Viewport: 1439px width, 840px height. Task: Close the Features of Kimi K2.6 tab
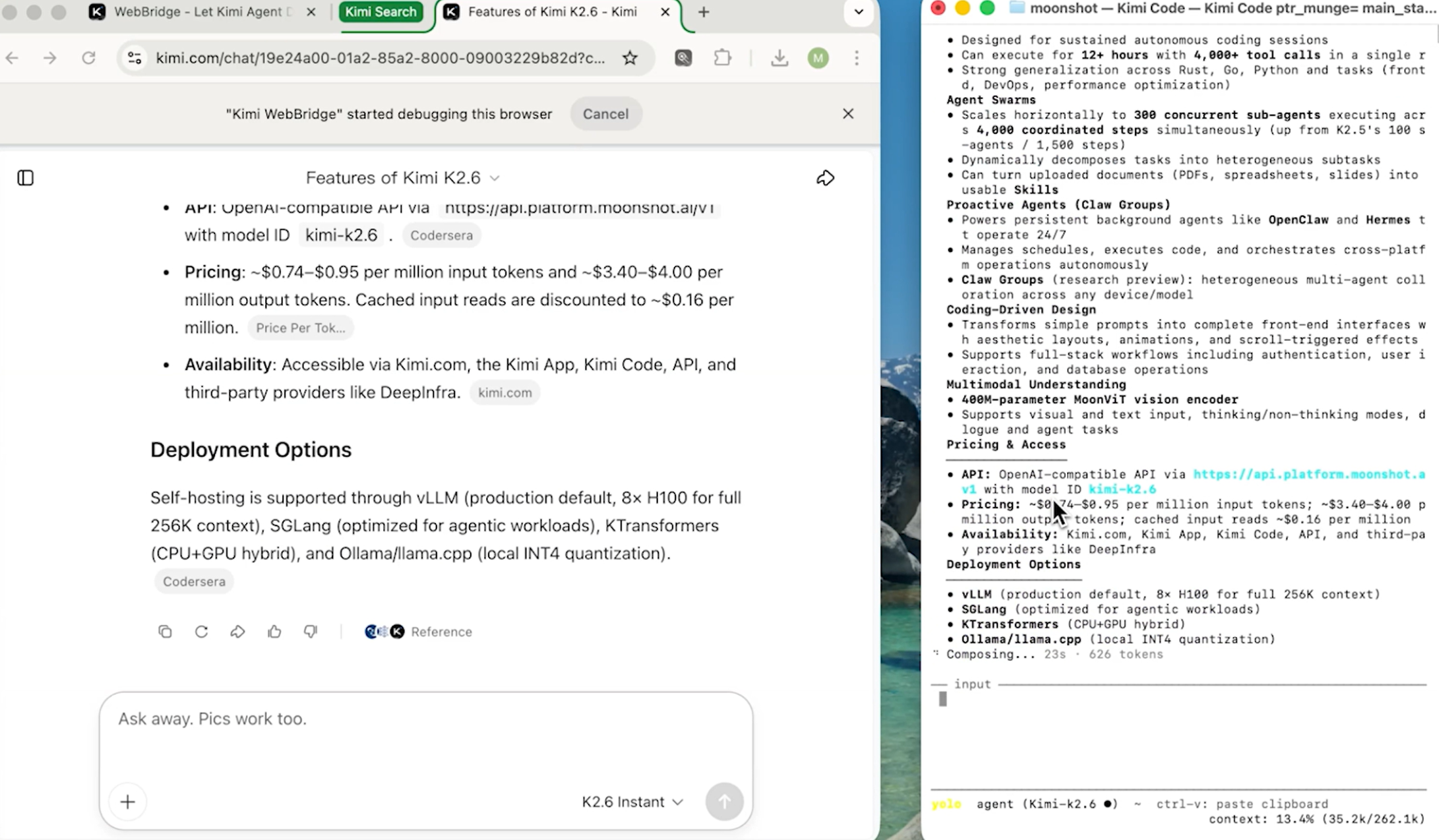click(x=665, y=12)
